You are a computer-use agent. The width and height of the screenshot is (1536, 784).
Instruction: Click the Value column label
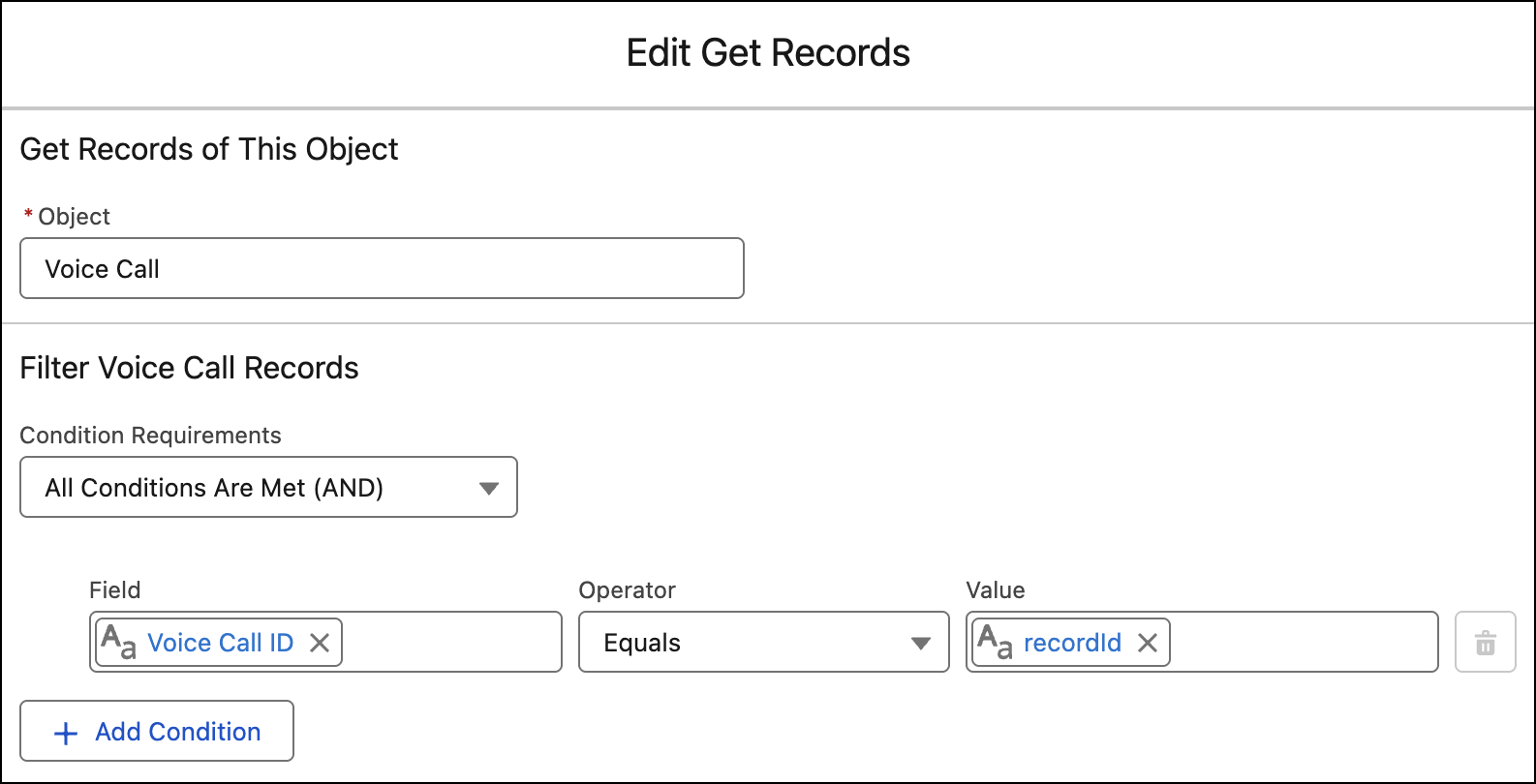tap(996, 590)
